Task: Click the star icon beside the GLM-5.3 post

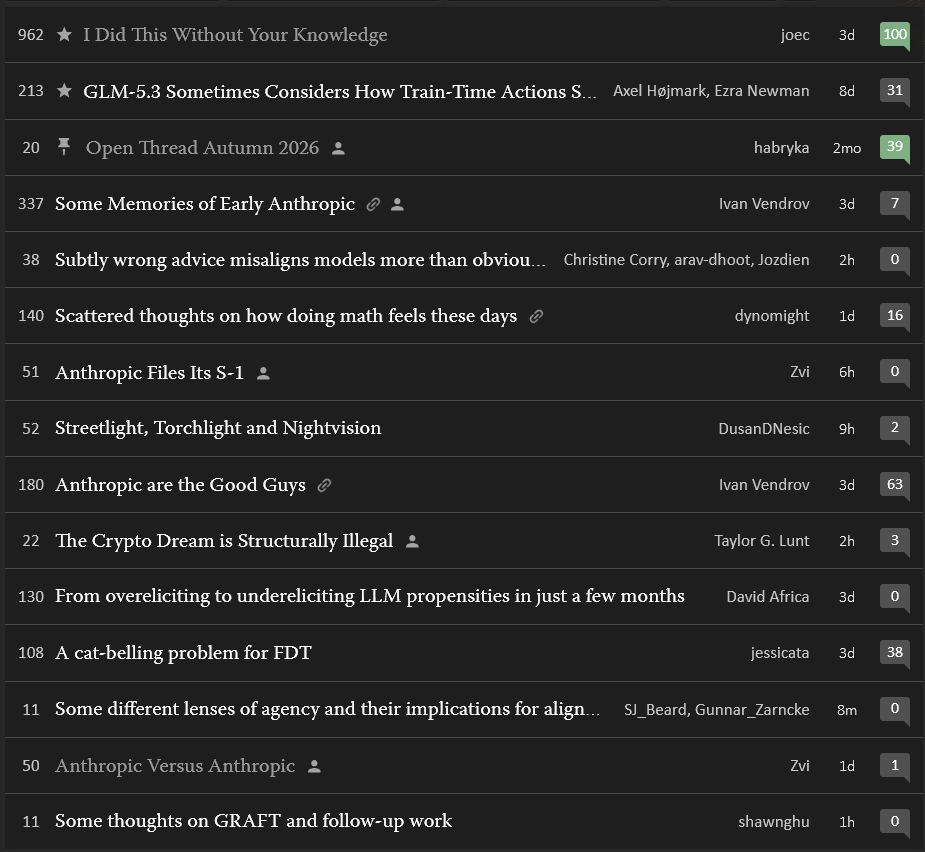Action: pyautogui.click(x=64, y=91)
